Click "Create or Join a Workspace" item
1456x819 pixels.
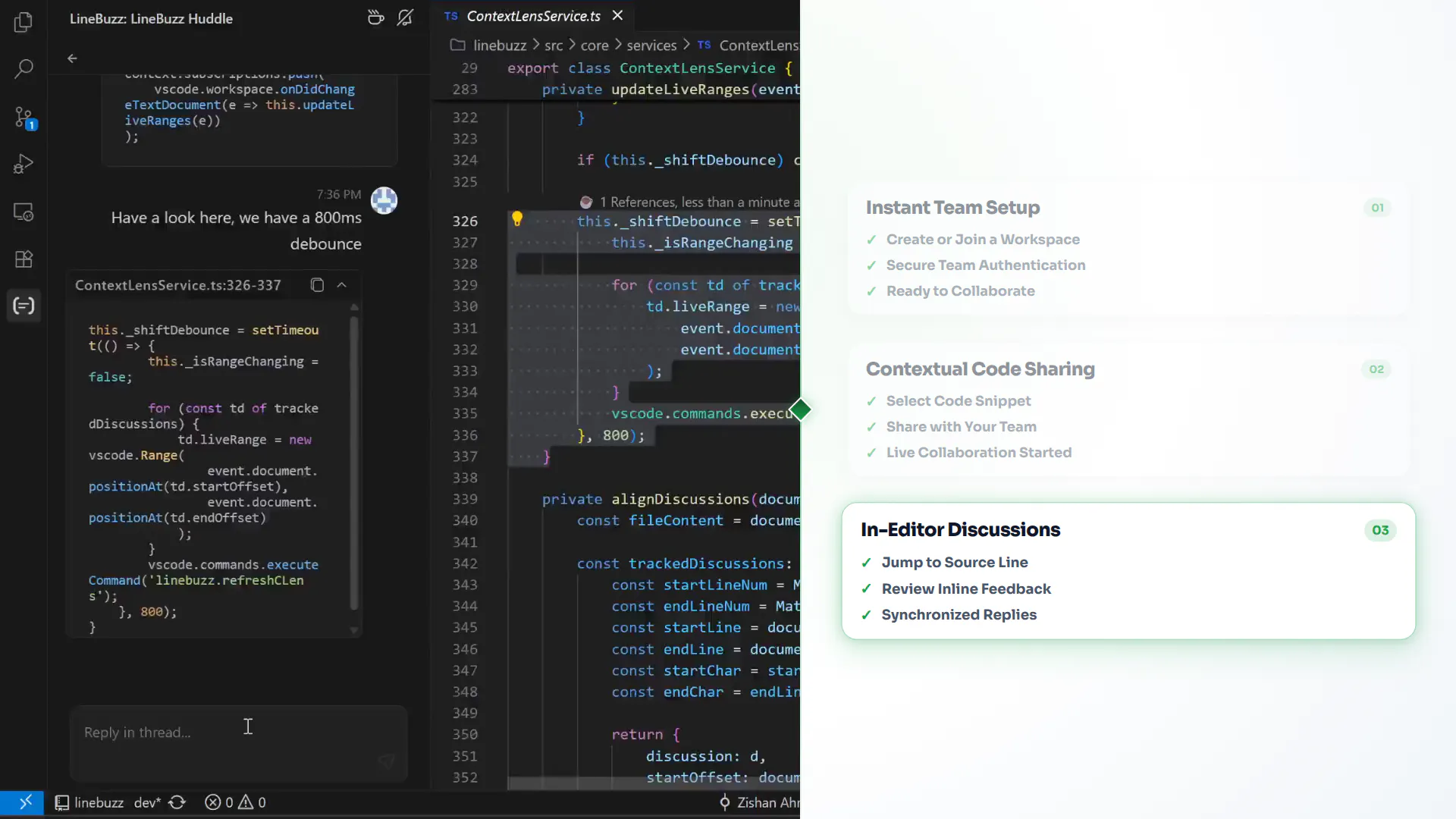tap(983, 240)
